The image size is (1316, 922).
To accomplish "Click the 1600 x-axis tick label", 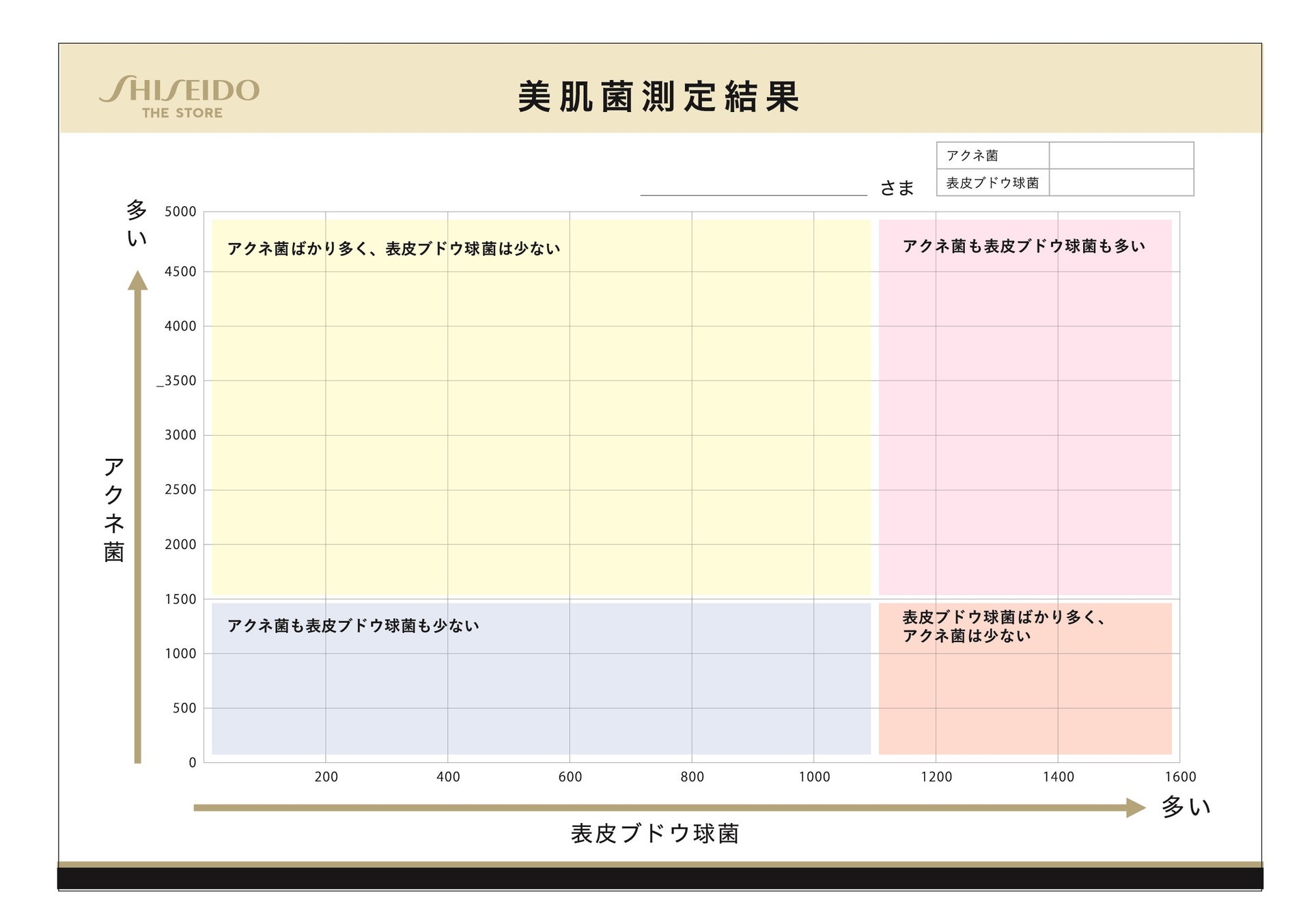I will click(x=1180, y=777).
